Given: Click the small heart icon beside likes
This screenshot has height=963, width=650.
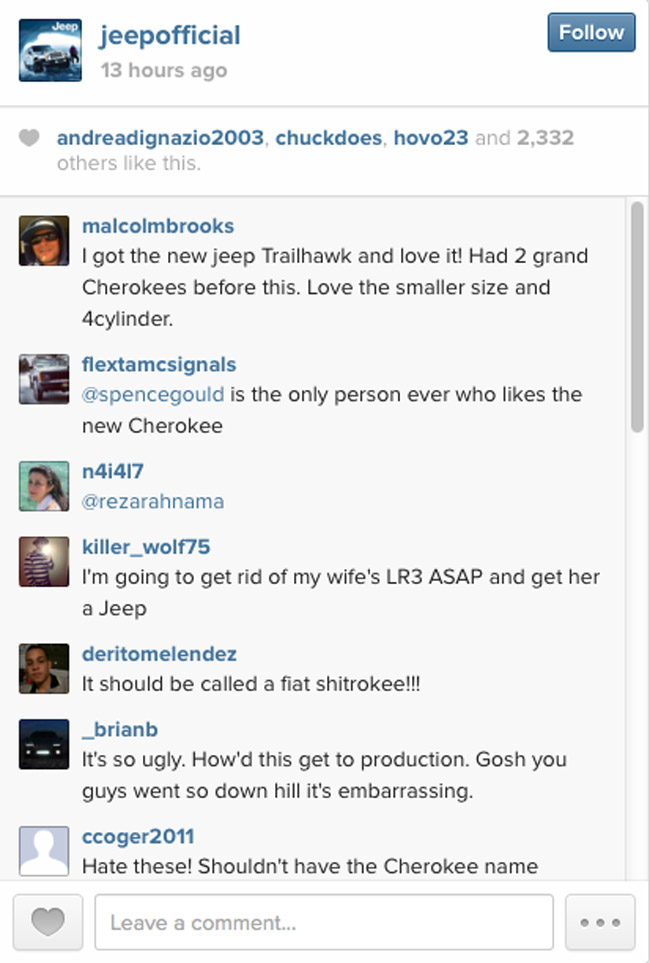Looking at the screenshot, I should 29,138.
